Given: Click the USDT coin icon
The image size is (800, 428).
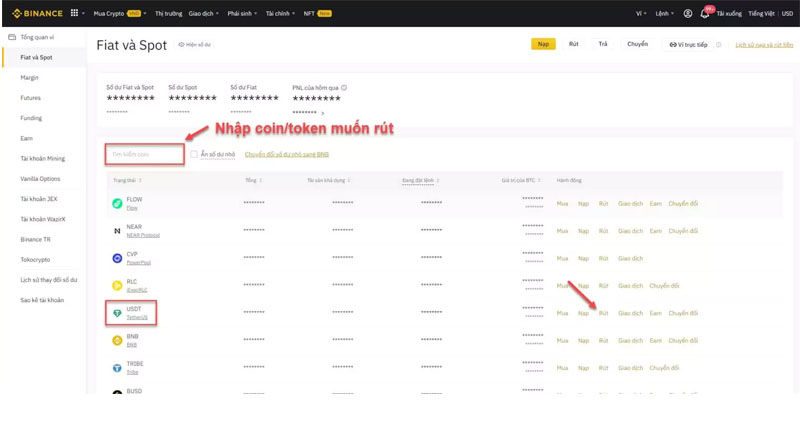Looking at the screenshot, I should 117,313.
